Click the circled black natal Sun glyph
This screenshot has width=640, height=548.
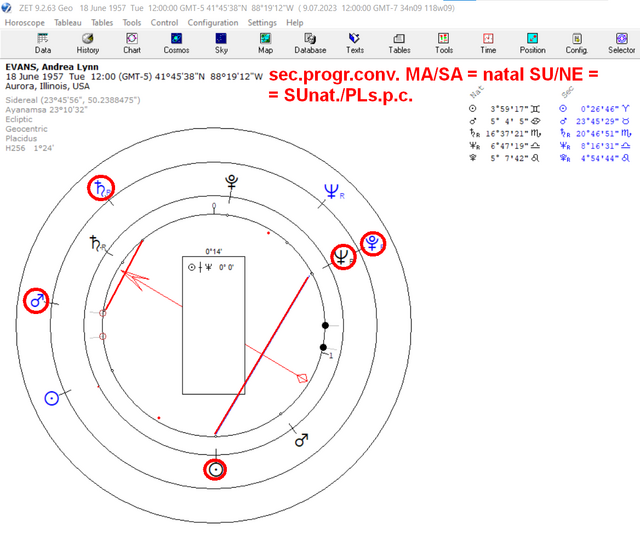click(215, 470)
